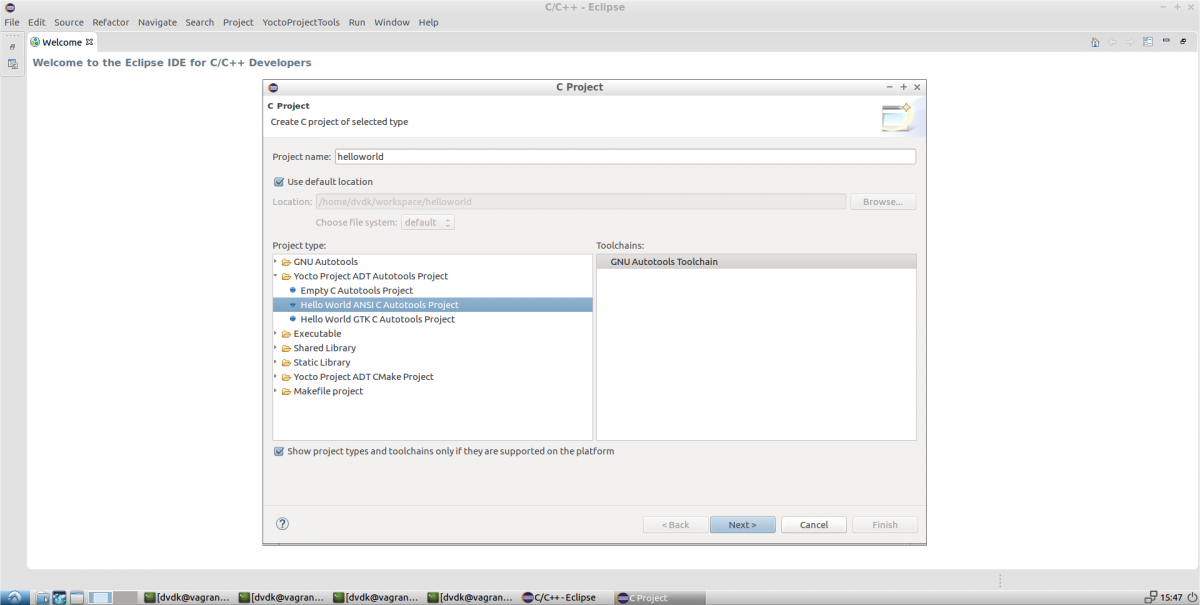The image size is (1200, 605).
Task: Click the power icon in system tray
Action: [1191, 597]
